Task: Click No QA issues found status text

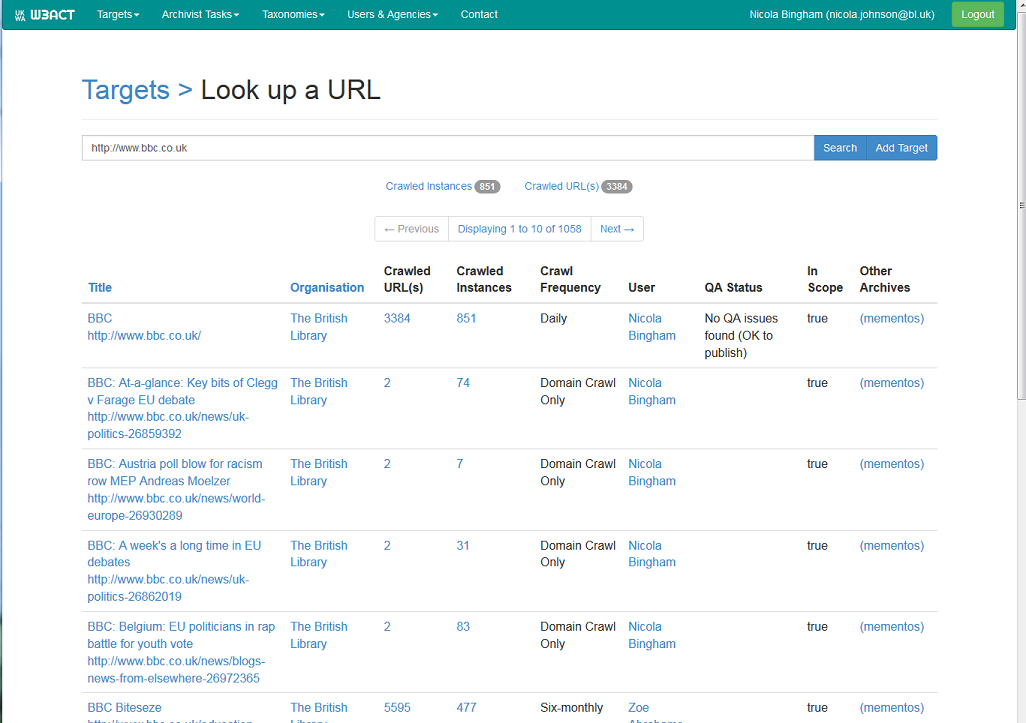Action: pos(741,336)
